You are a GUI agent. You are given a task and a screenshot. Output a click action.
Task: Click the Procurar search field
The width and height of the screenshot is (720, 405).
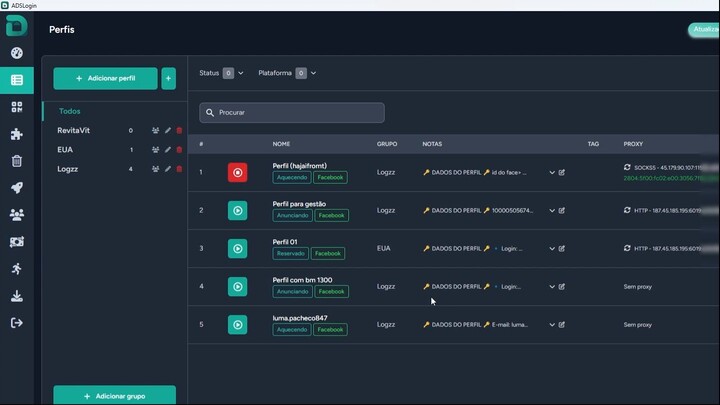click(292, 112)
